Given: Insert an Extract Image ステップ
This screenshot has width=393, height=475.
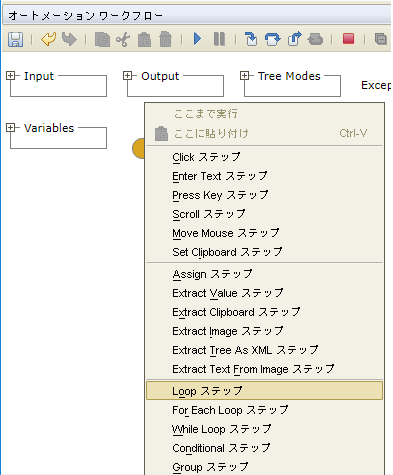Looking at the screenshot, I should click(x=264, y=331).
